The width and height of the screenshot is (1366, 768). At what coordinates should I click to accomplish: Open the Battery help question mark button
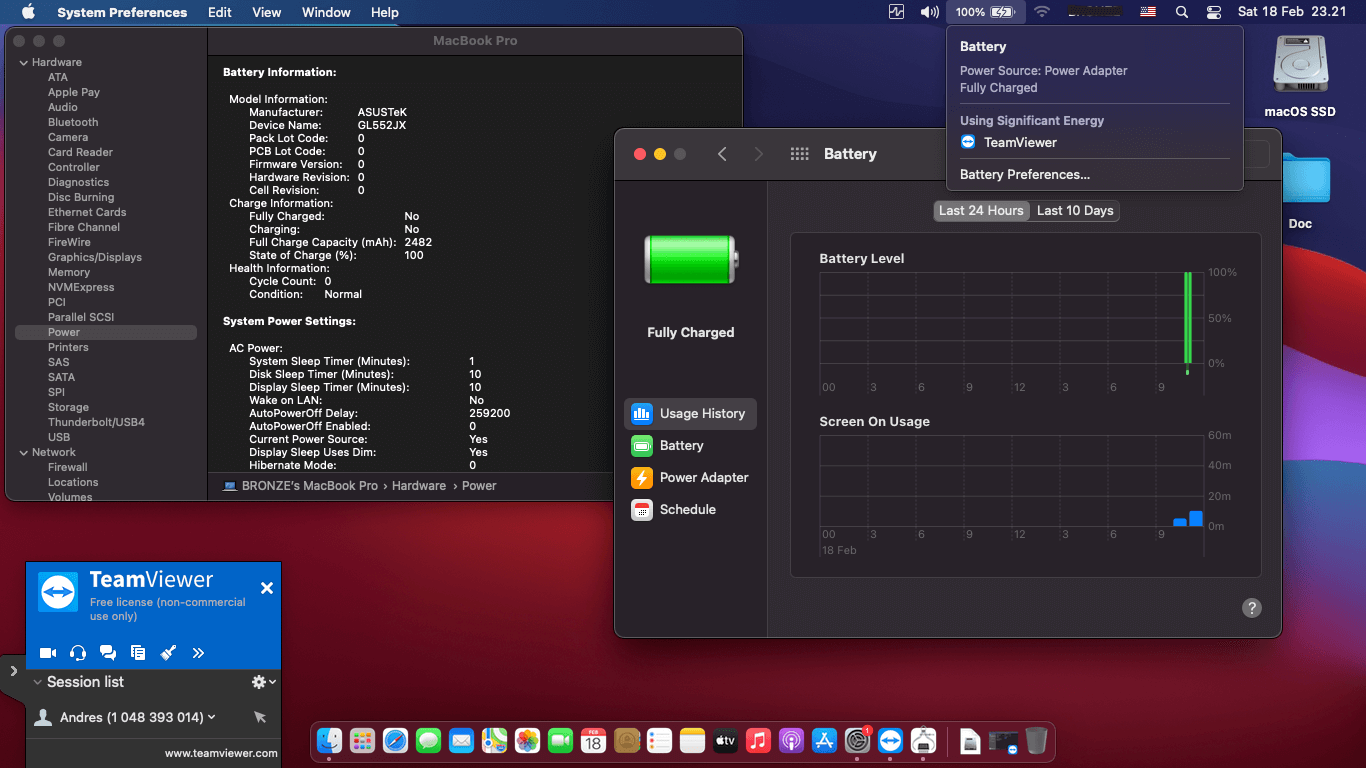(1251, 608)
